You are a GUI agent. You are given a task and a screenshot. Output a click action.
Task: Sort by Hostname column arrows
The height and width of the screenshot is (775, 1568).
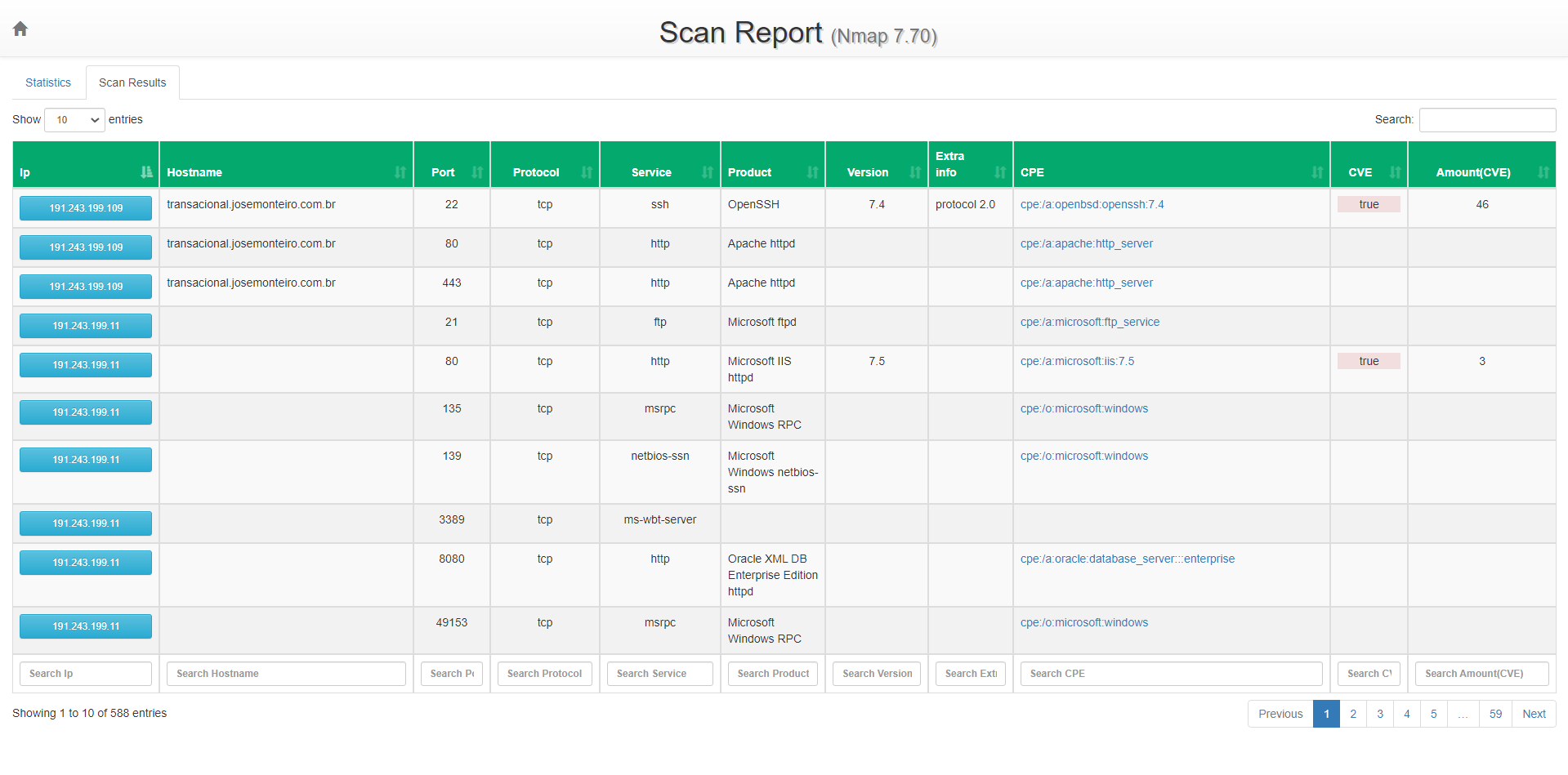(400, 172)
